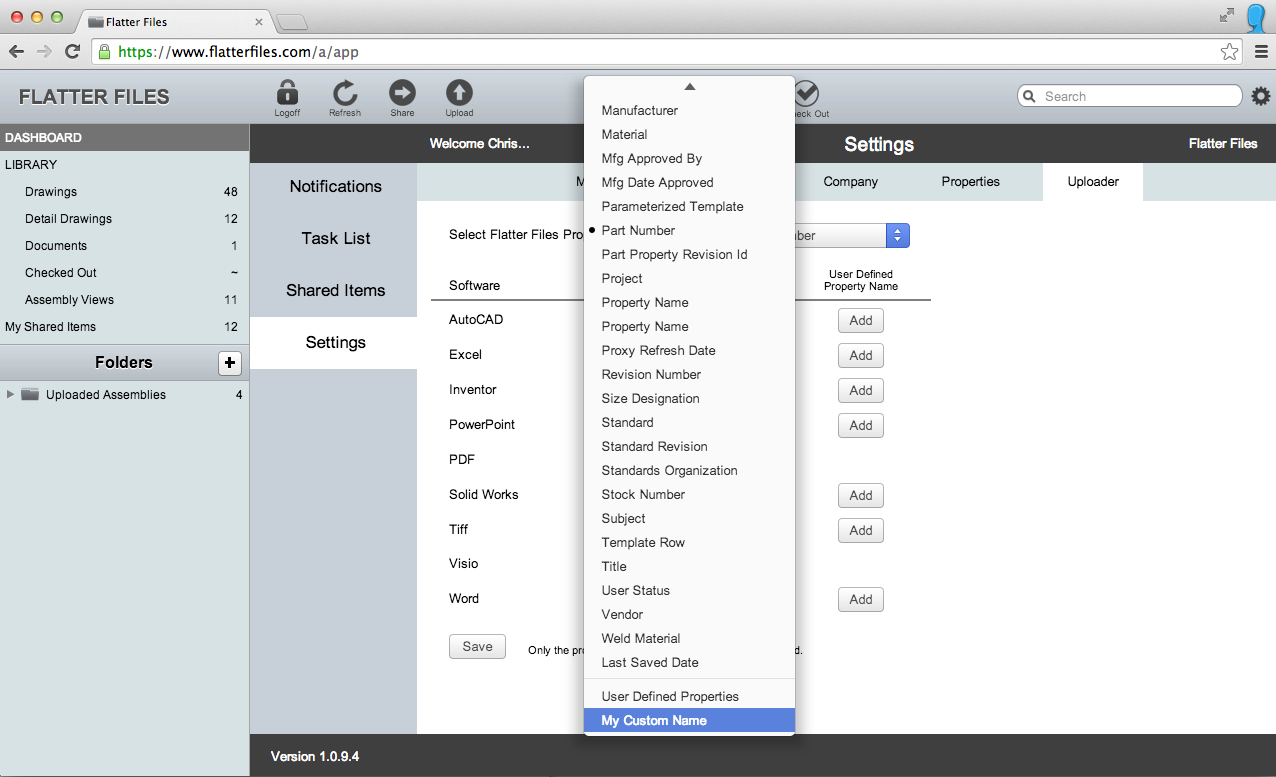Viewport: 1276px width, 777px height.
Task: Switch to the Company tab
Action: point(851,182)
